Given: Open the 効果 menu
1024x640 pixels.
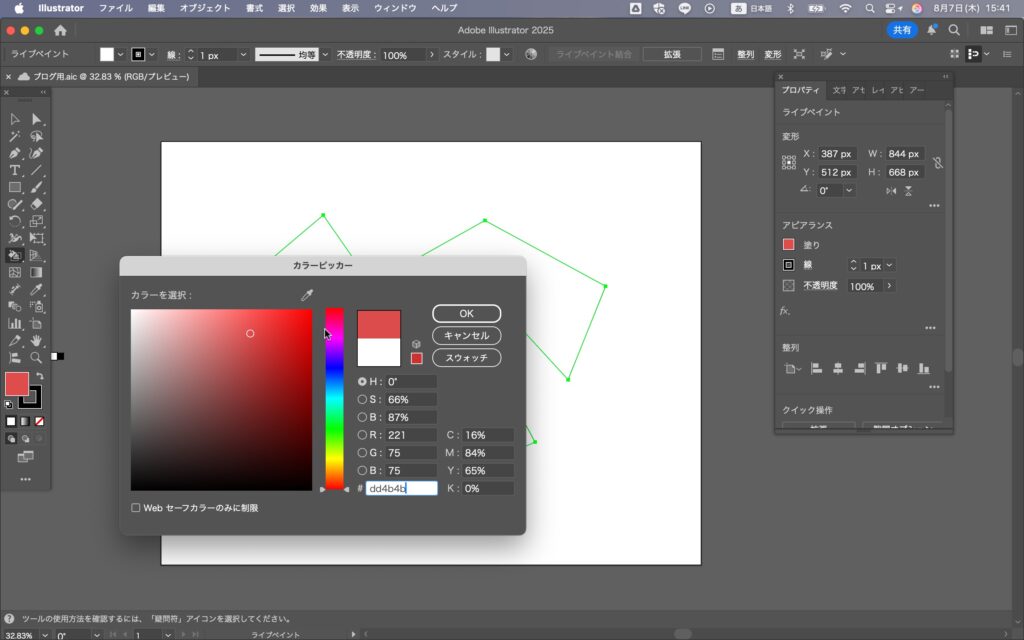Looking at the screenshot, I should (318, 8).
